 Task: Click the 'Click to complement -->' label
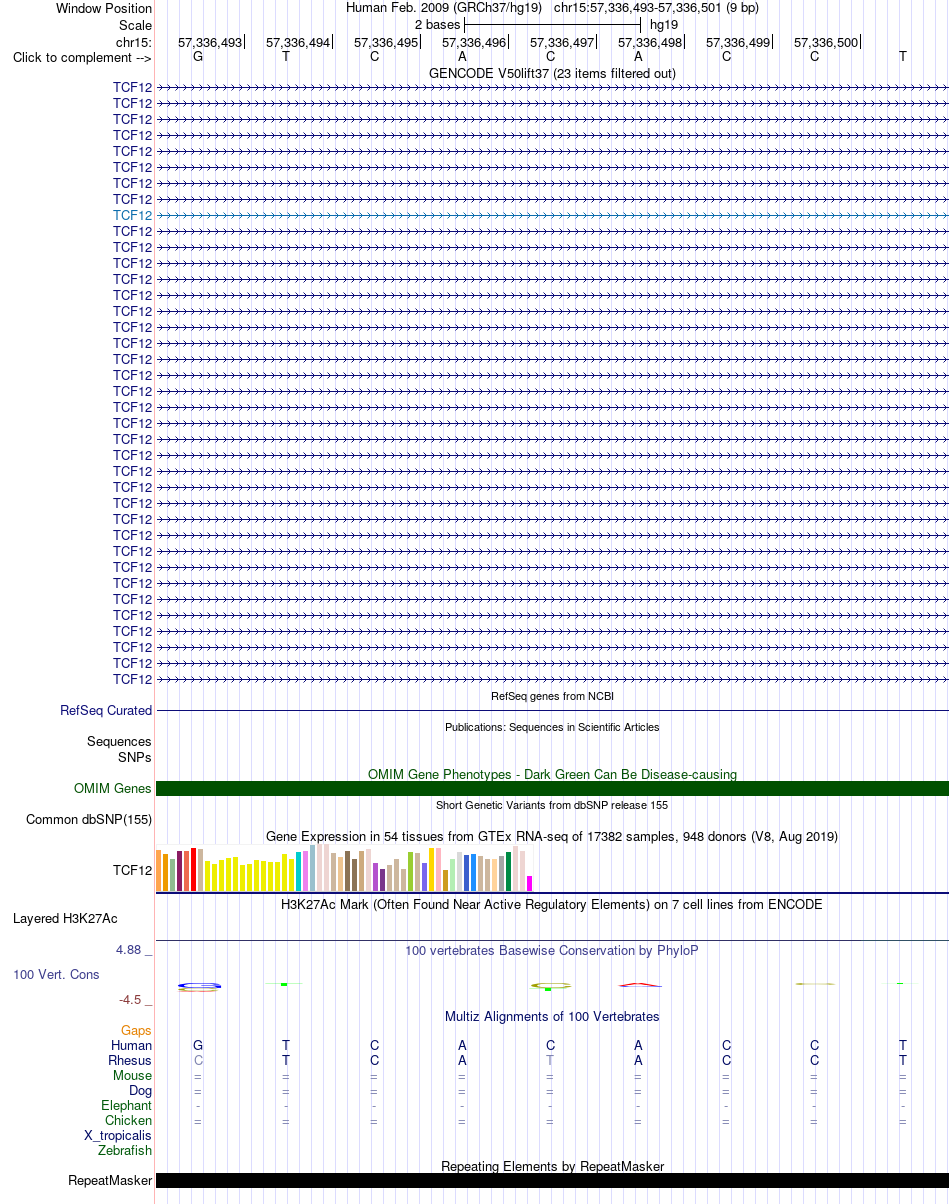click(82, 57)
